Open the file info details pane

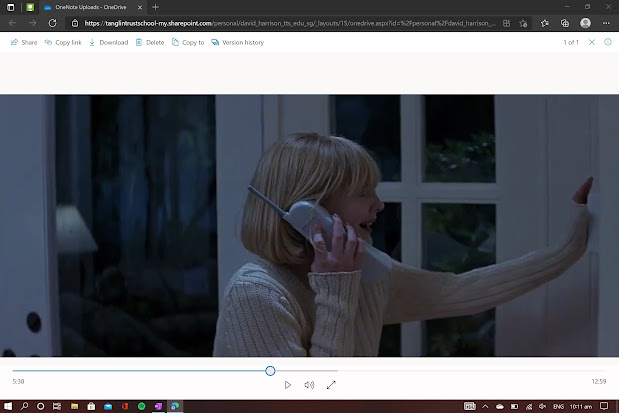click(x=608, y=42)
